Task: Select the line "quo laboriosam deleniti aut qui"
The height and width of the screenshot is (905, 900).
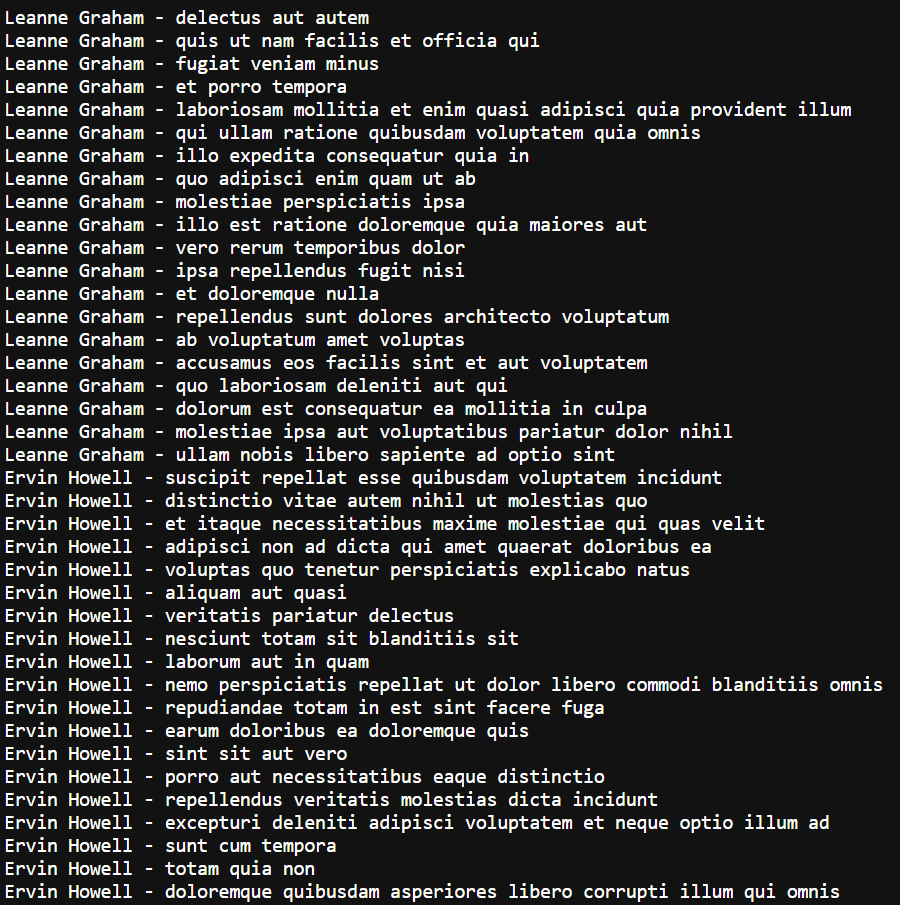Action: point(341,386)
